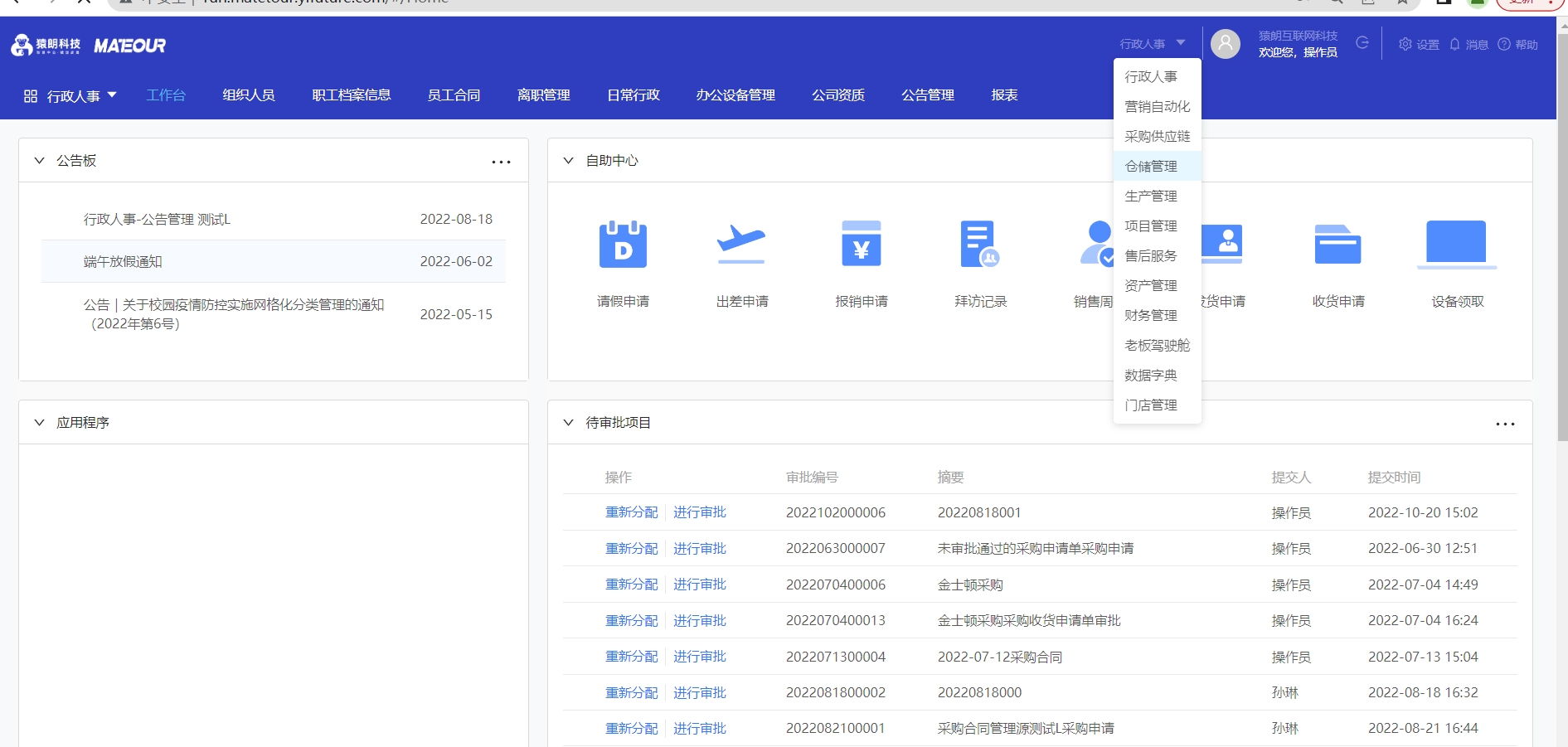Open 关于校园疫情防控 announcement

[234, 314]
